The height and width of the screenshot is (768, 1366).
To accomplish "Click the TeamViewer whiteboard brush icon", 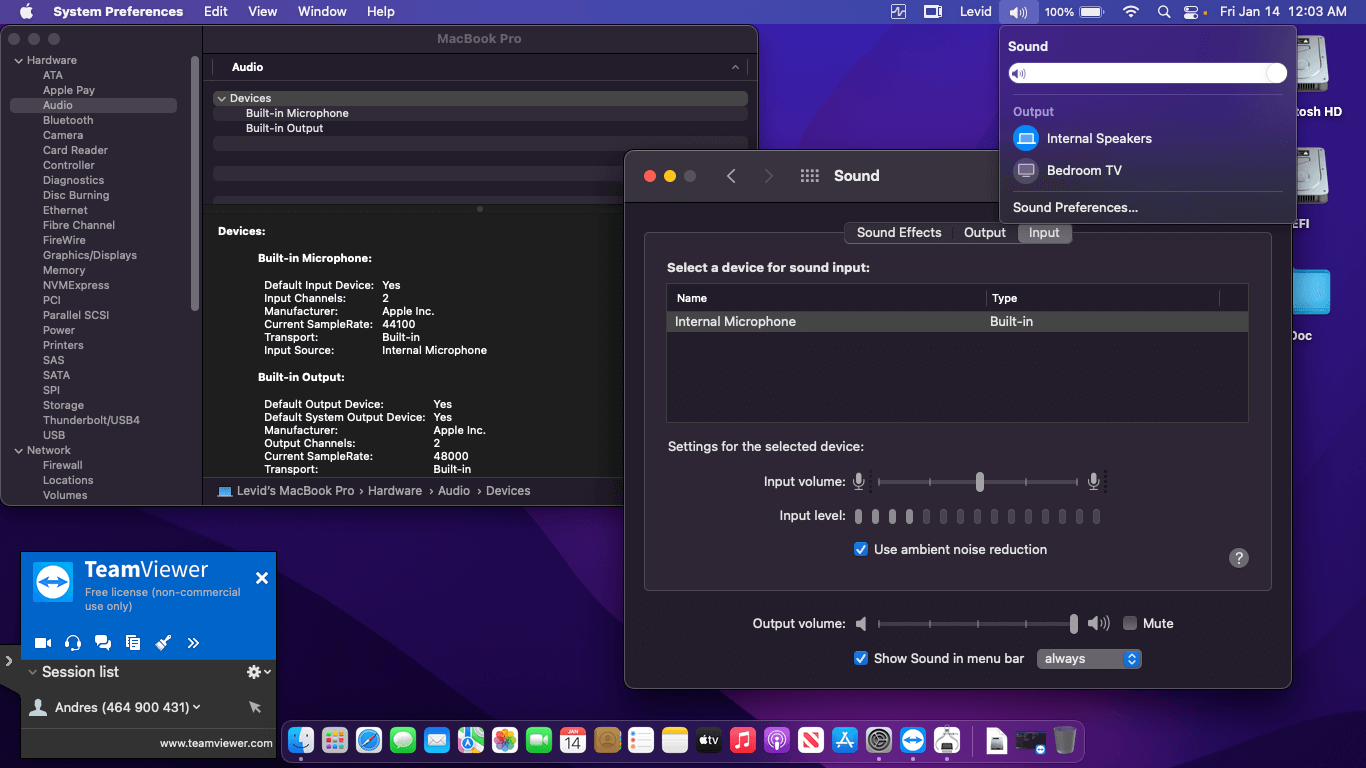I will pyautogui.click(x=163, y=643).
